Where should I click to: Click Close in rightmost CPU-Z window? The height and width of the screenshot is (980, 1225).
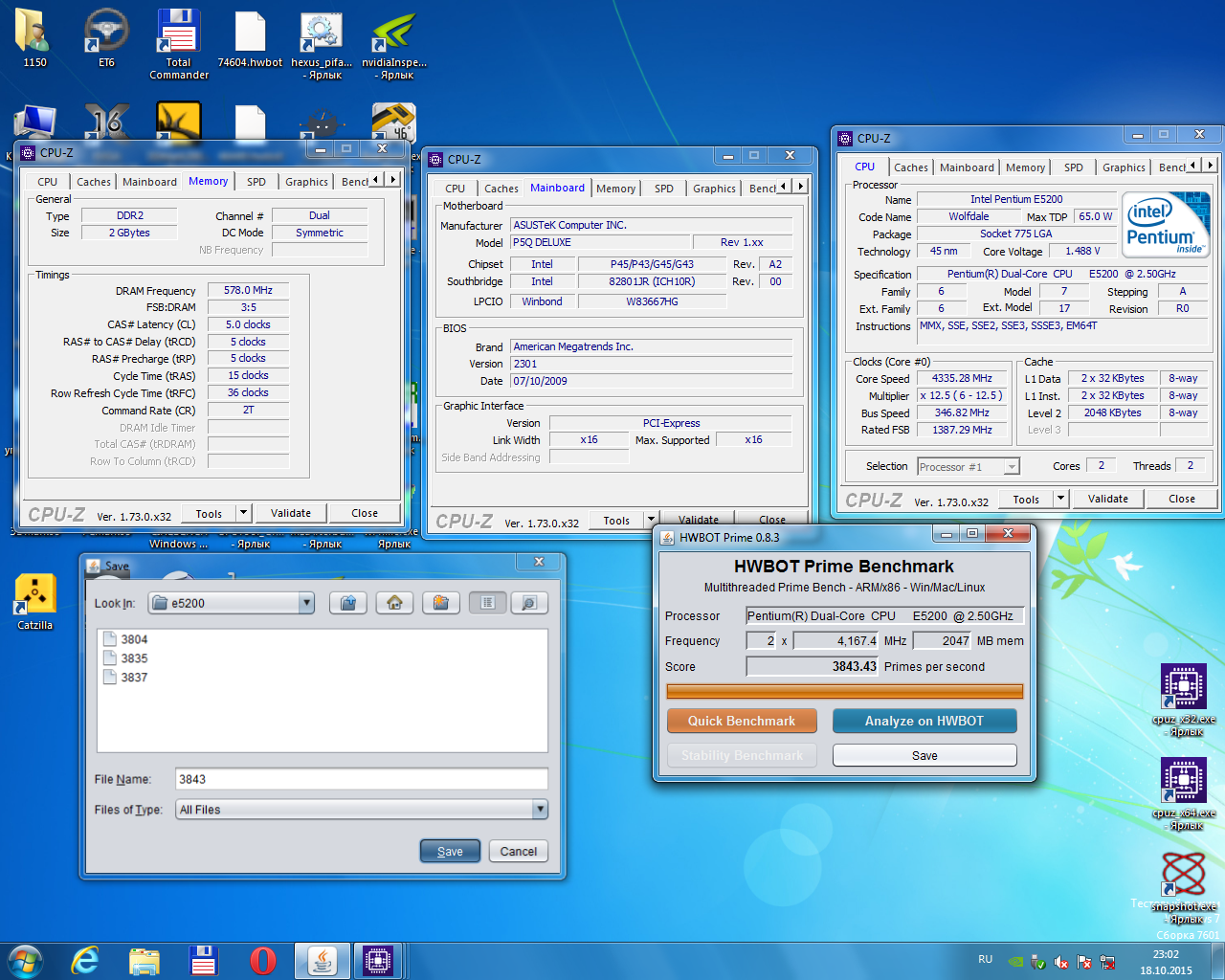point(1182,499)
